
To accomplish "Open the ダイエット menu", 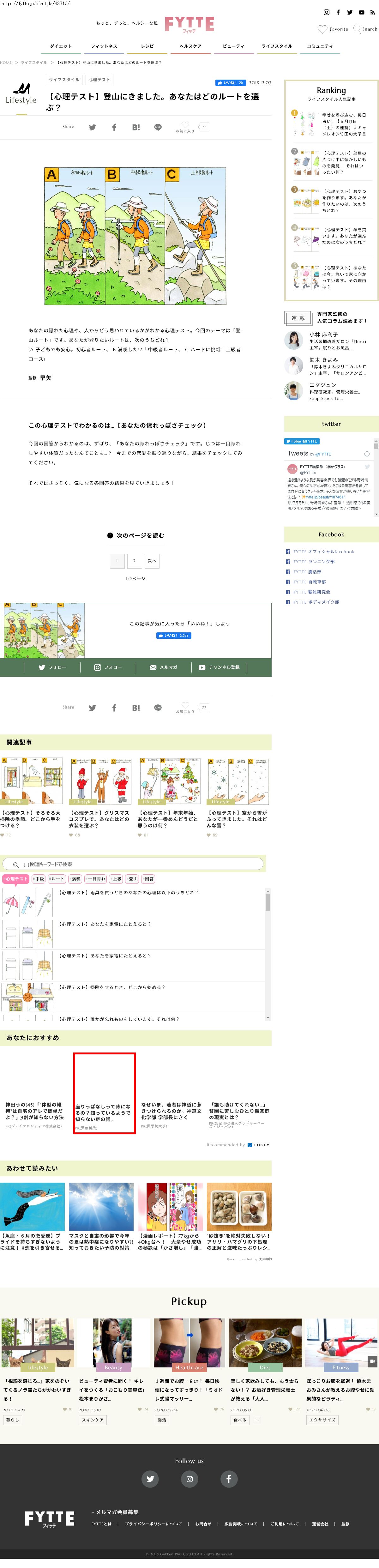I will click(x=61, y=46).
